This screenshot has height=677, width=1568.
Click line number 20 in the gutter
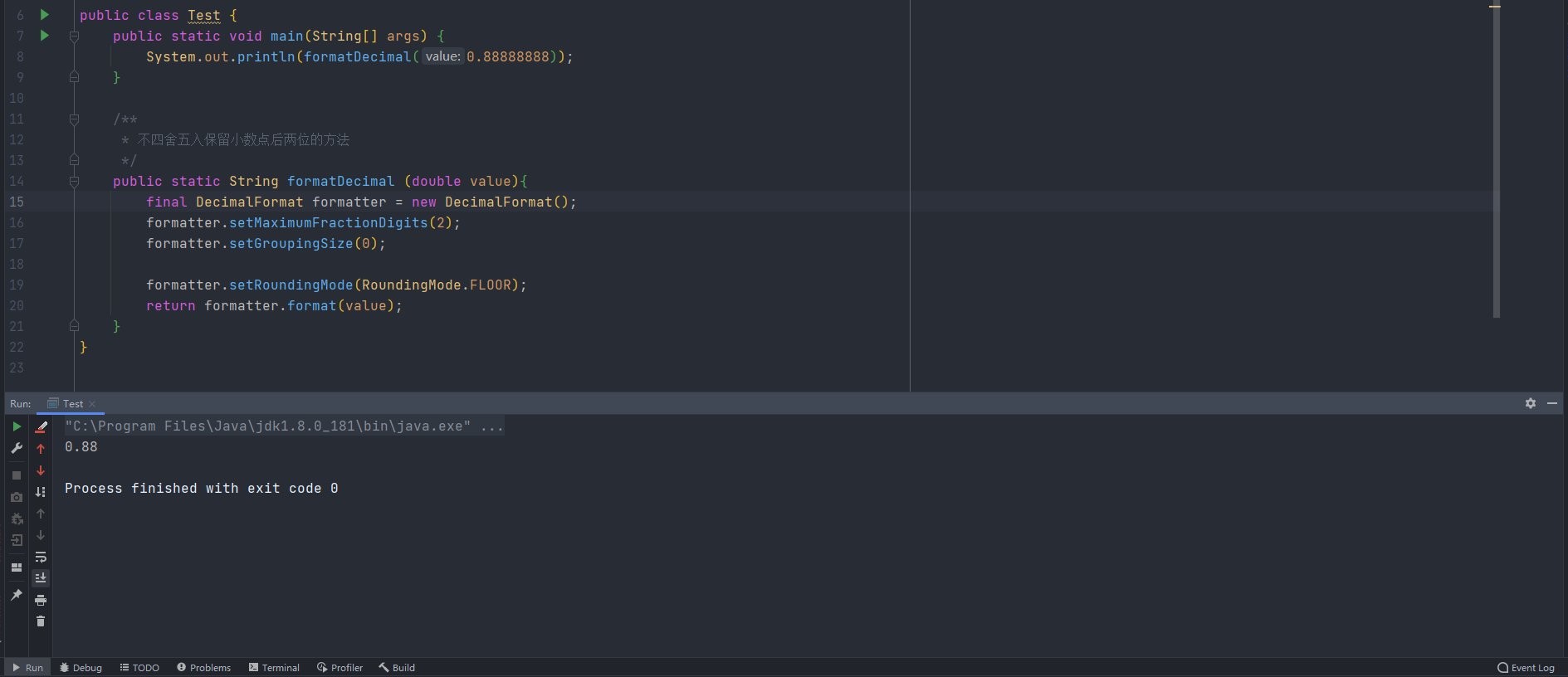[17, 306]
